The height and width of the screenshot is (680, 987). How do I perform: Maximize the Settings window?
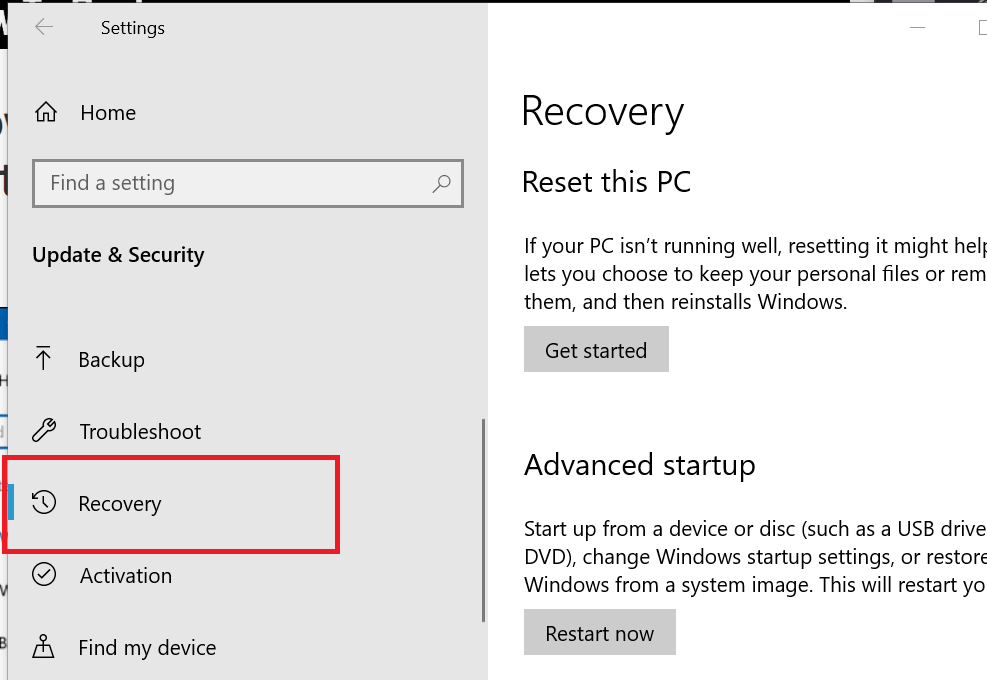(x=981, y=28)
